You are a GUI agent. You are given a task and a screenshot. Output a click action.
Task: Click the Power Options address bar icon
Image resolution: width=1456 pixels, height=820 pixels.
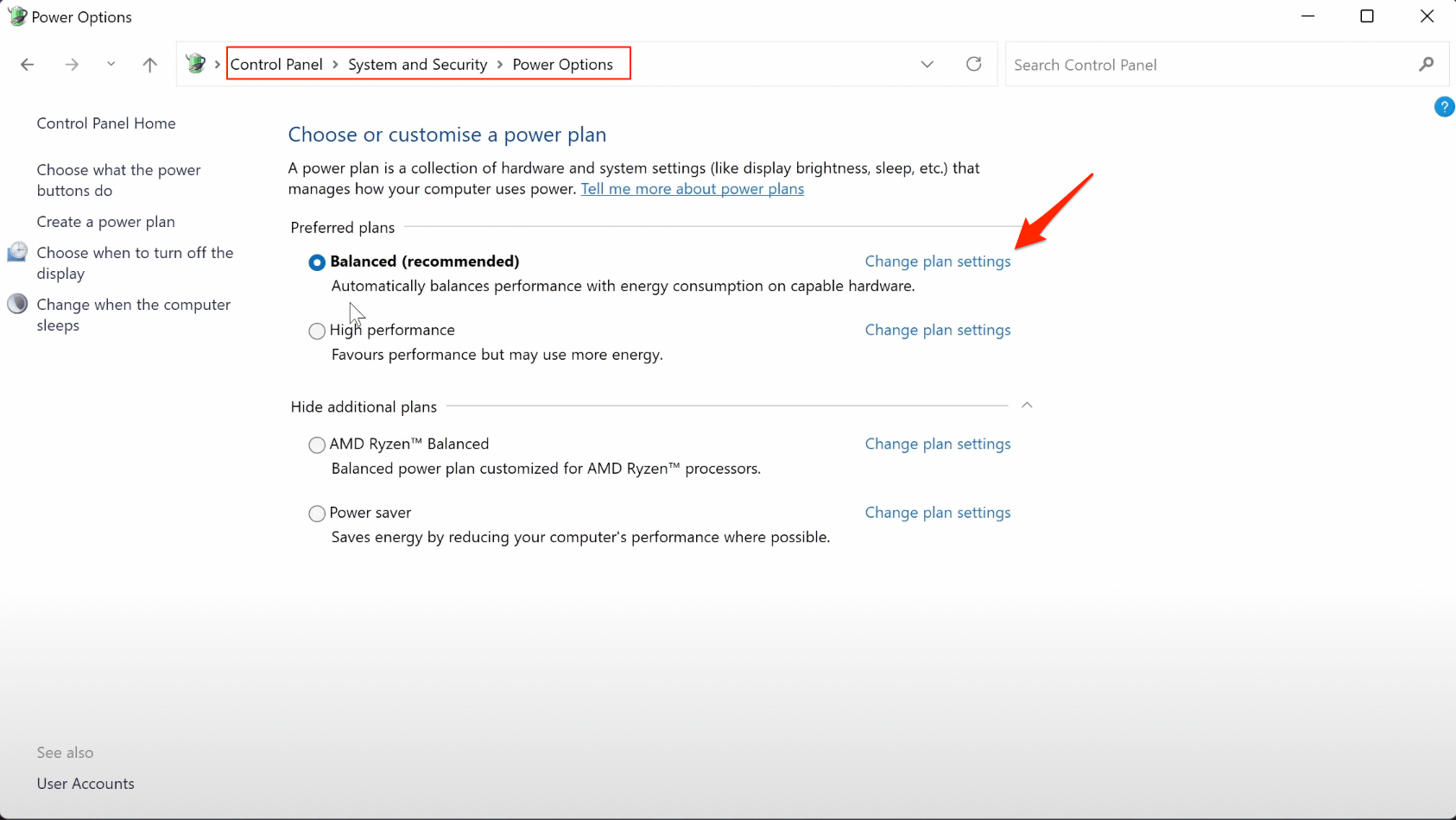pyautogui.click(x=196, y=63)
